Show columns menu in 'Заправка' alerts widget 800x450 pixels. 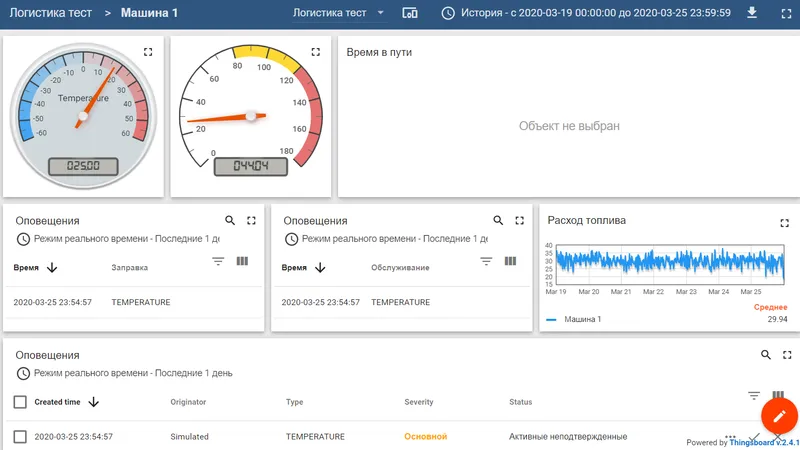click(x=242, y=261)
